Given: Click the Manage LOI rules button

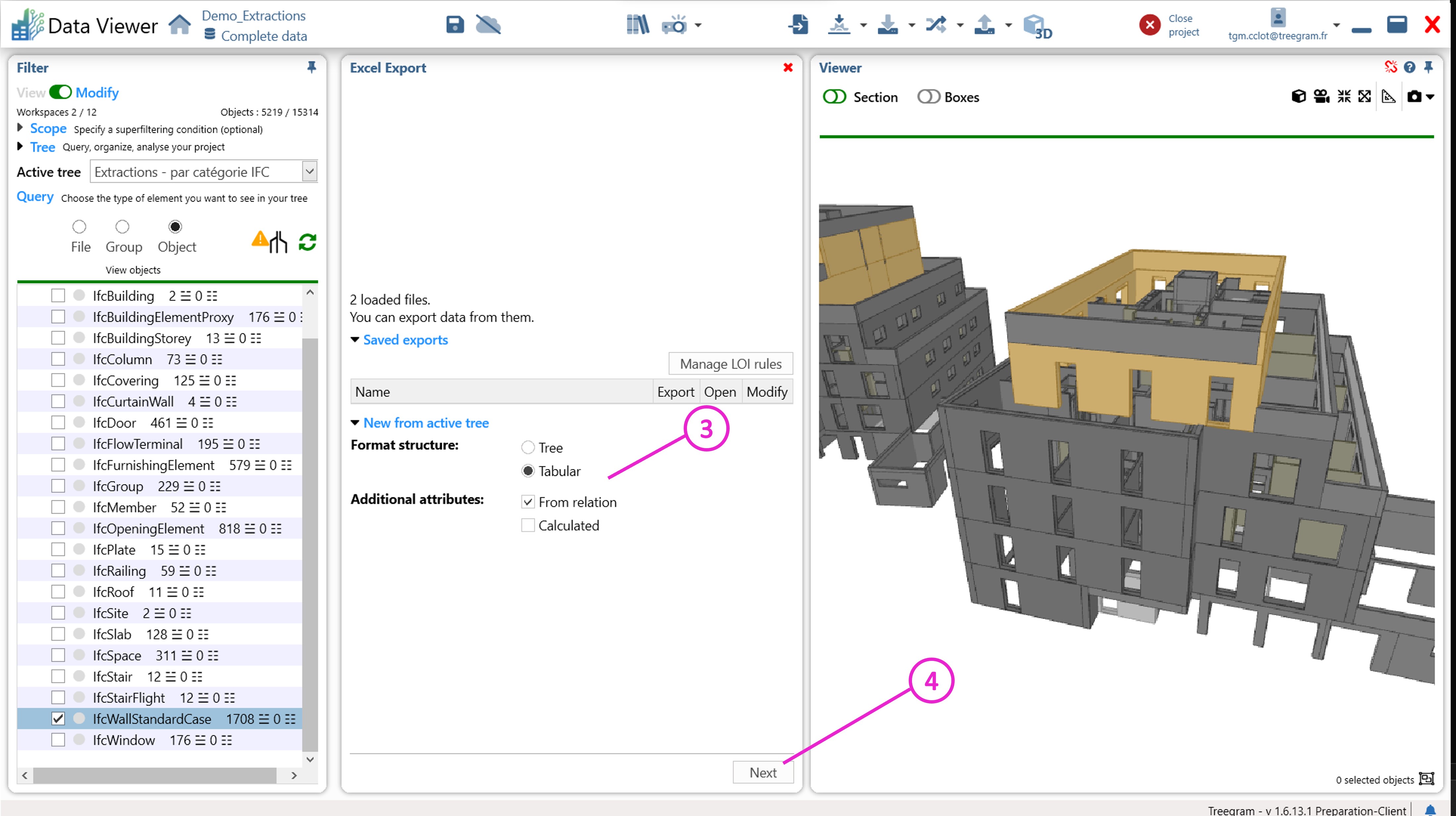Looking at the screenshot, I should (x=730, y=364).
